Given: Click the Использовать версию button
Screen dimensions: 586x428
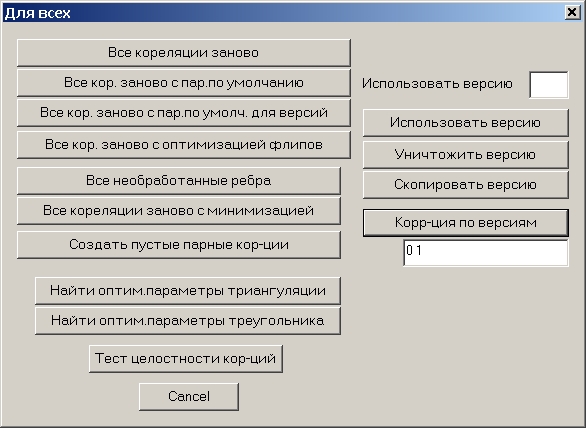Looking at the screenshot, I should (x=466, y=123).
